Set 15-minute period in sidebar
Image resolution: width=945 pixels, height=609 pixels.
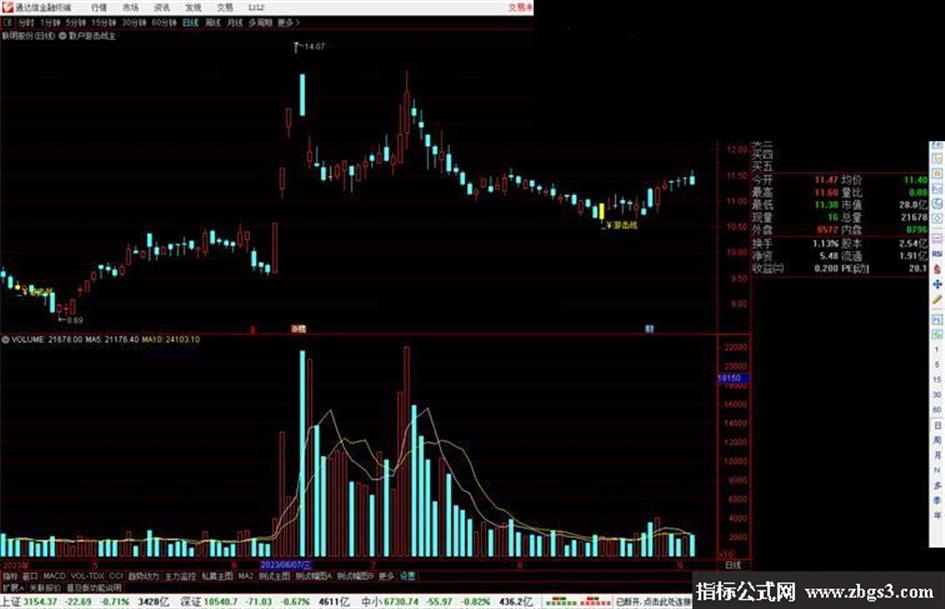[x=937, y=380]
